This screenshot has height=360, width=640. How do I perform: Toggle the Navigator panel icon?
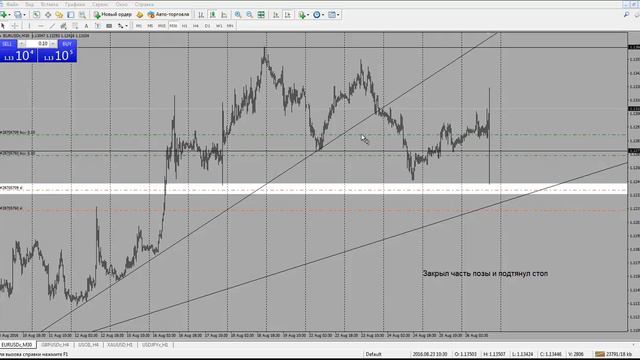click(59, 15)
